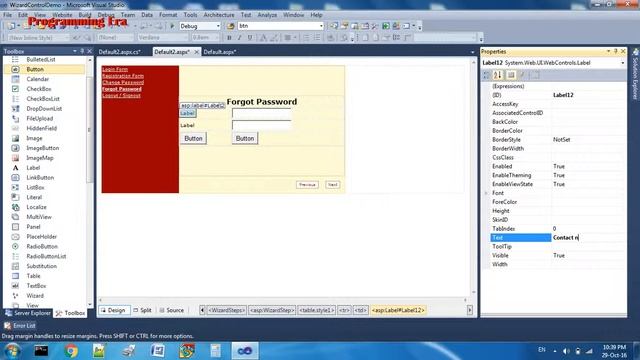Switch to Default.aspx* tab
This screenshot has height=360, width=640.
pos(220,52)
